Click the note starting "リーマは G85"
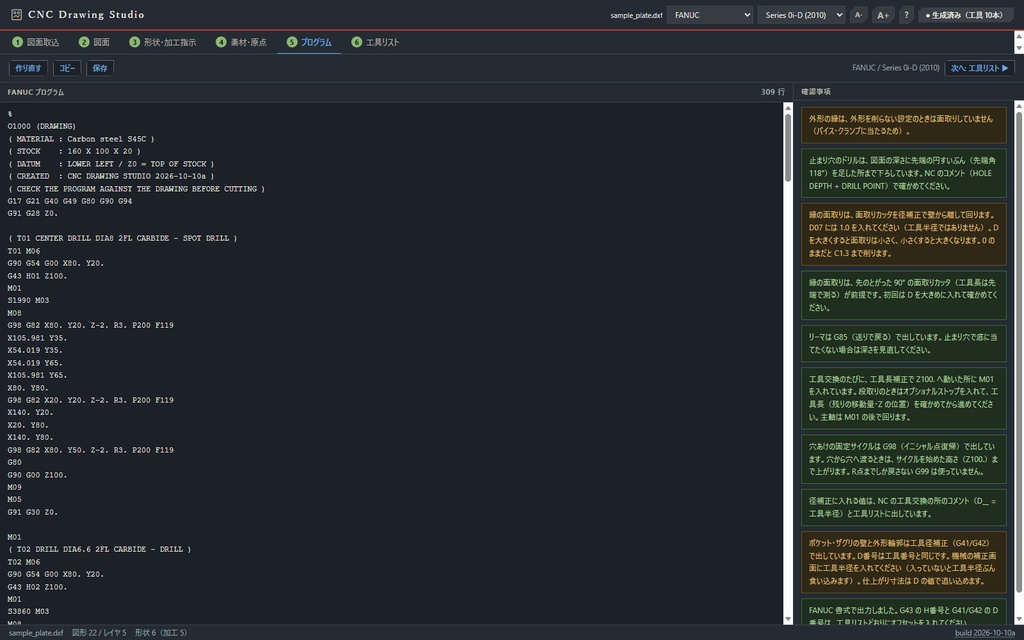 pyautogui.click(x=904, y=344)
